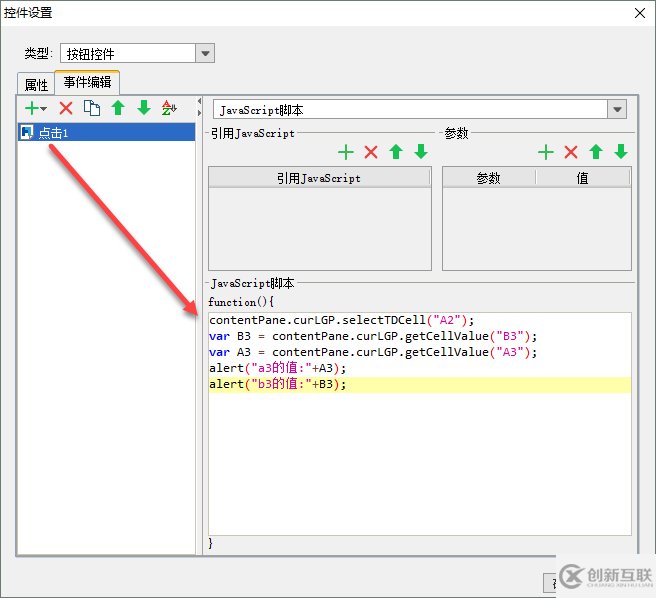
Task: Add a new parameter with plus icon
Action: (546, 152)
